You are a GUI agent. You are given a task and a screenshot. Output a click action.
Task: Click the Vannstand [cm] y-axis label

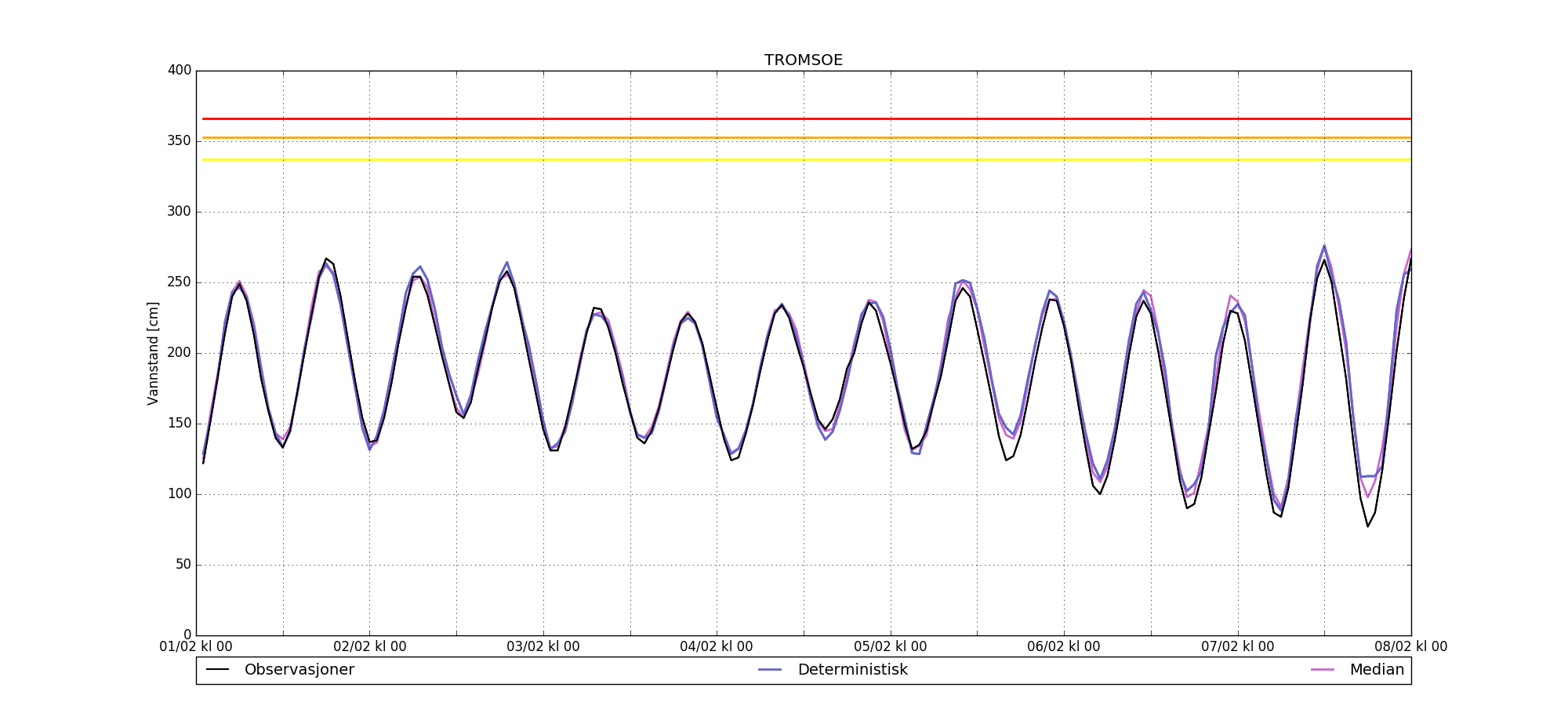point(153,353)
